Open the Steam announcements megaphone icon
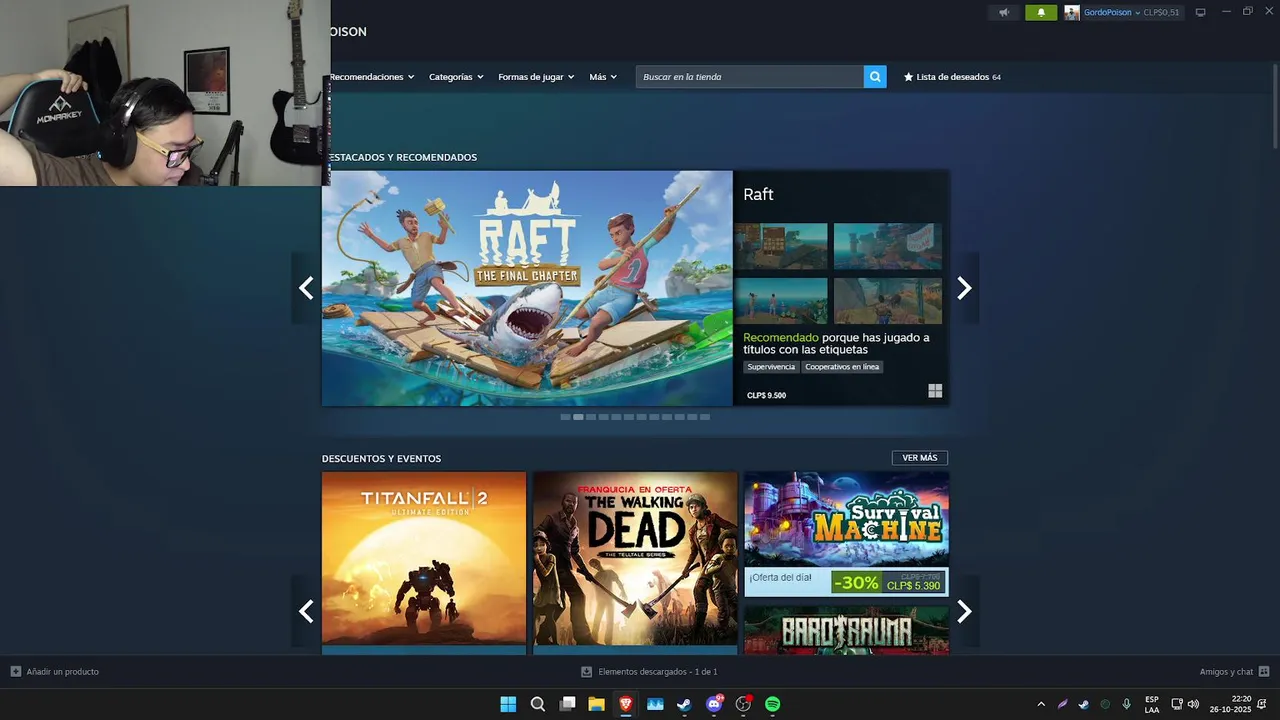This screenshot has width=1280, height=720. click(1004, 13)
